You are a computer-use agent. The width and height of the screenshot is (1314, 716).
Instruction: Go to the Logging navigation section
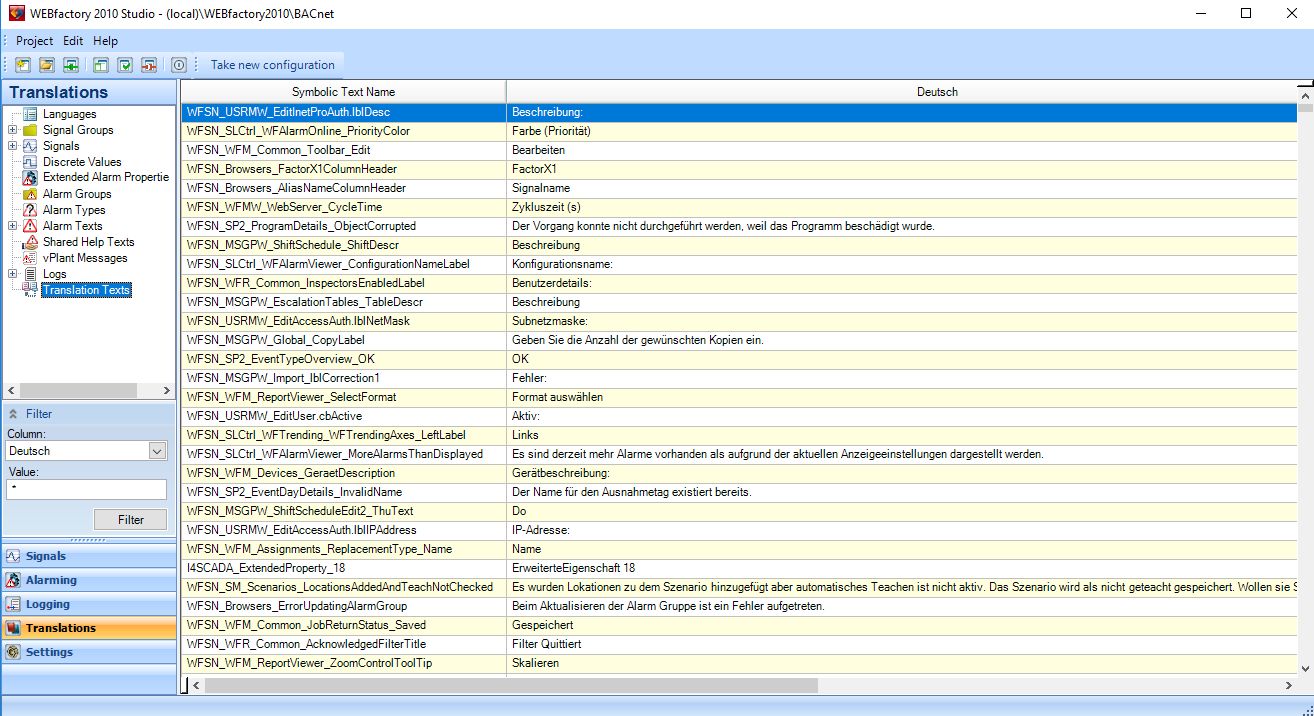[47, 604]
